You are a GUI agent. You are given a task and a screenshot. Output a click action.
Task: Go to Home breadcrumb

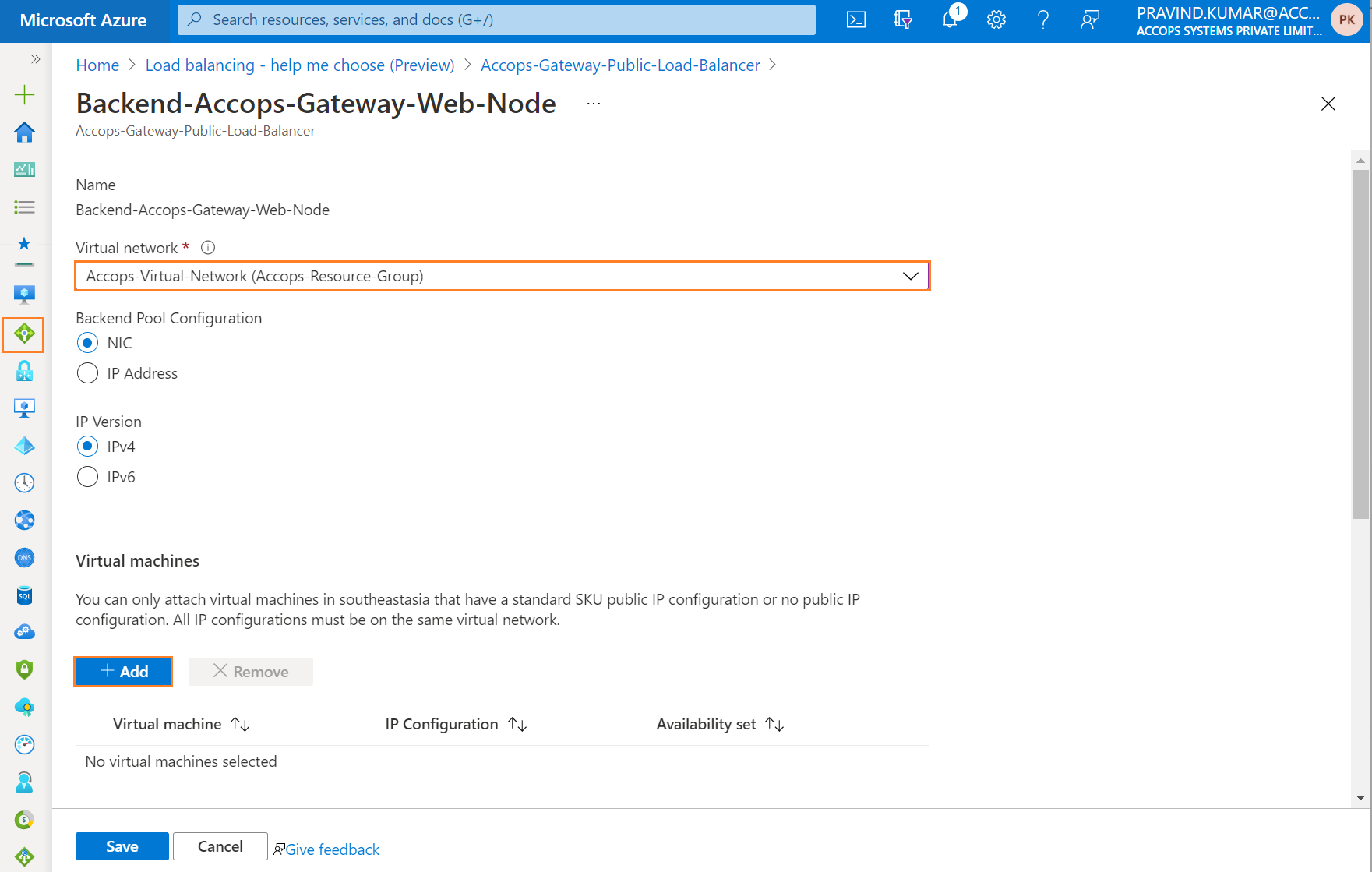pyautogui.click(x=97, y=65)
